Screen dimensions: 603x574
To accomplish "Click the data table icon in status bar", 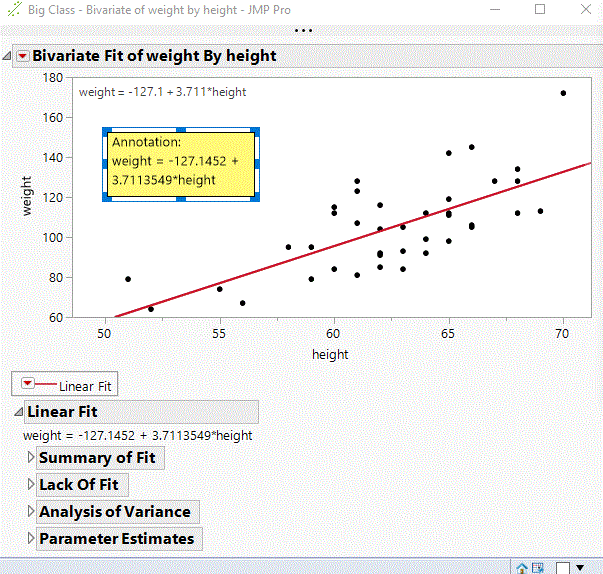I will coord(537,567).
